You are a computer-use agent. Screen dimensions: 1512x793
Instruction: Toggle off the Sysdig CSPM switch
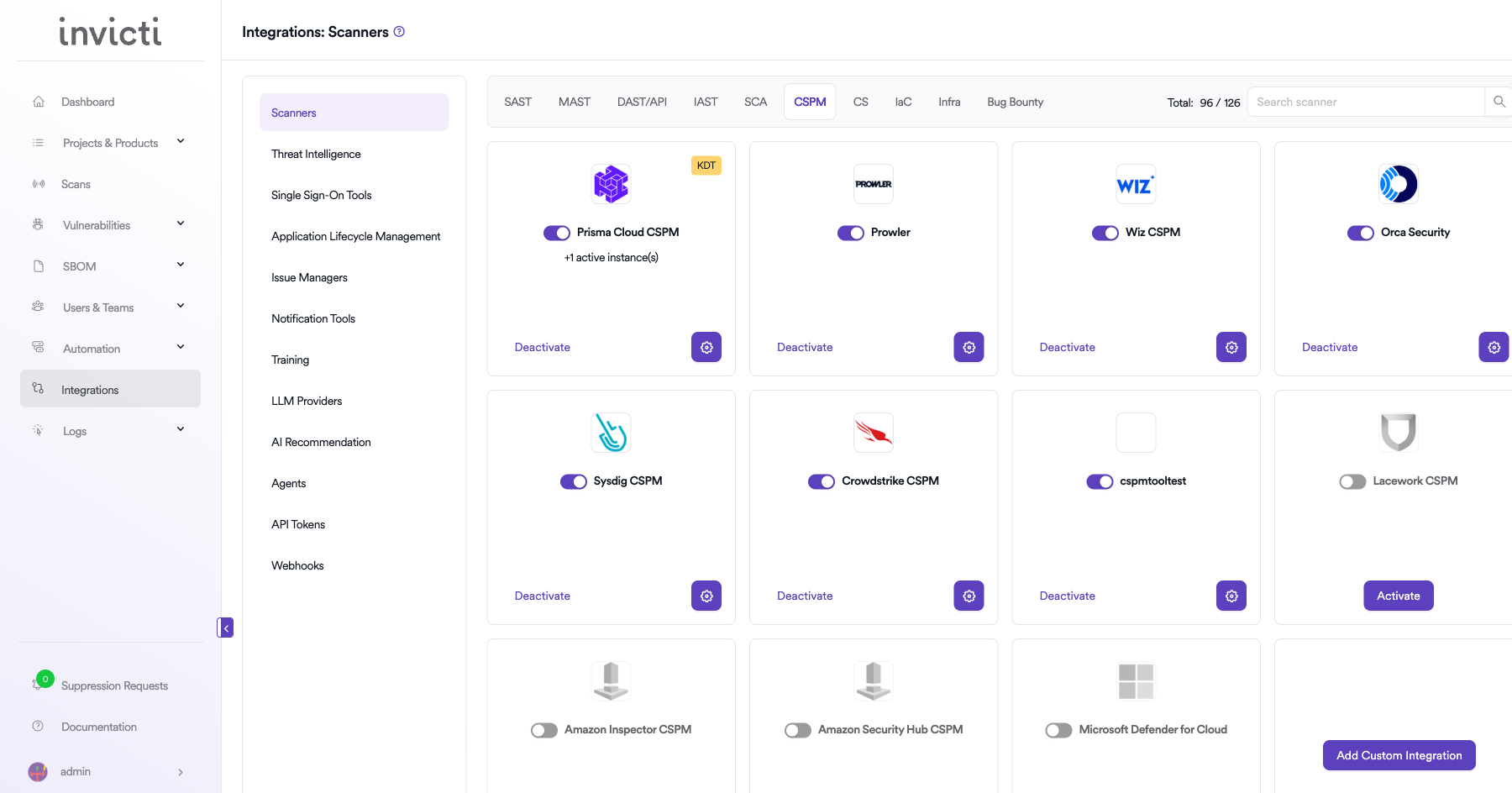coord(573,481)
